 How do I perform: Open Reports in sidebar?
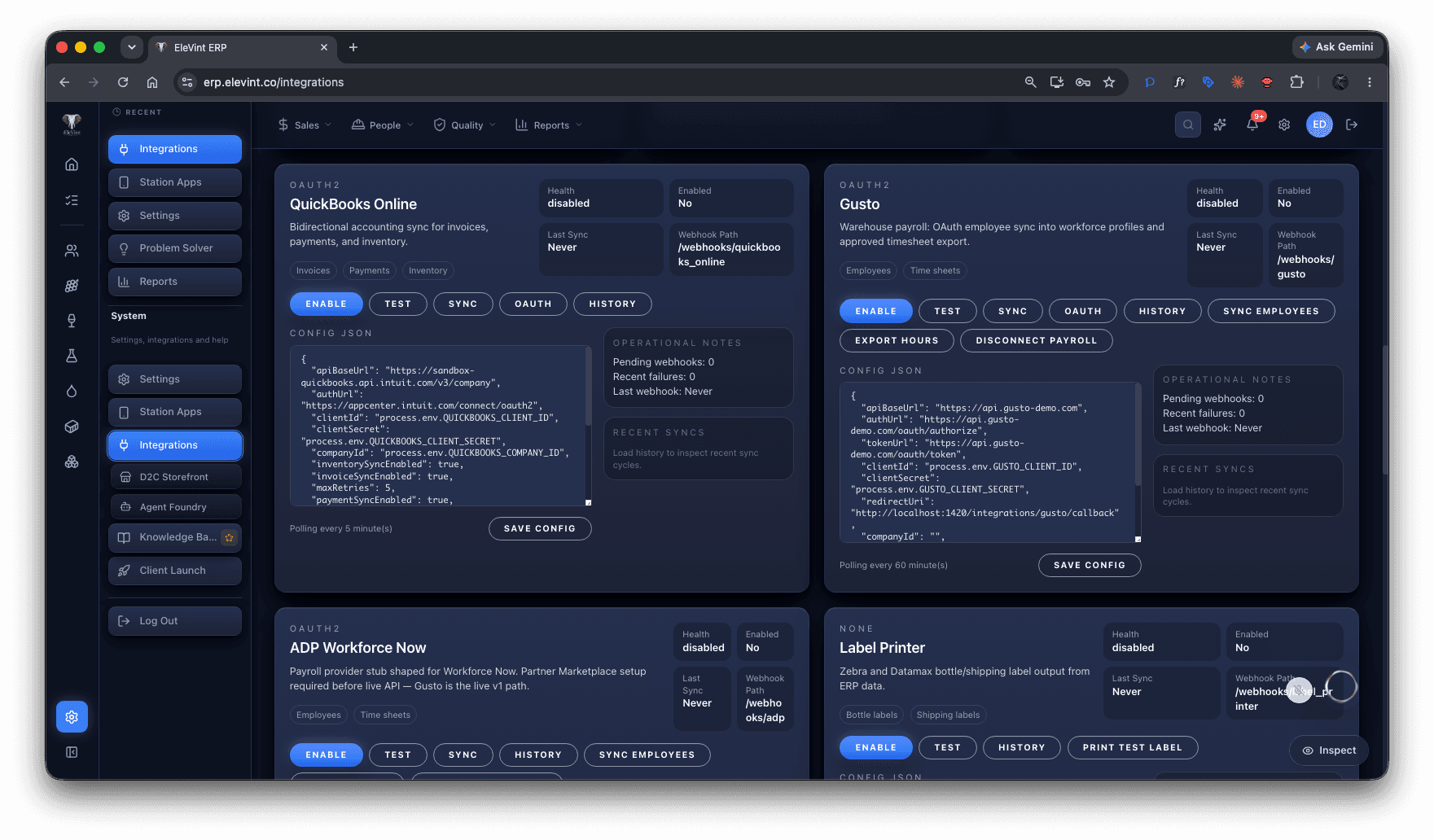click(x=175, y=282)
